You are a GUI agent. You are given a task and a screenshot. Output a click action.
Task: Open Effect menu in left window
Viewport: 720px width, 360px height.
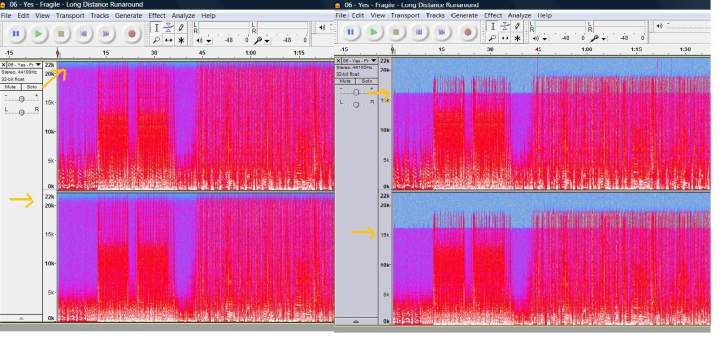(x=157, y=16)
